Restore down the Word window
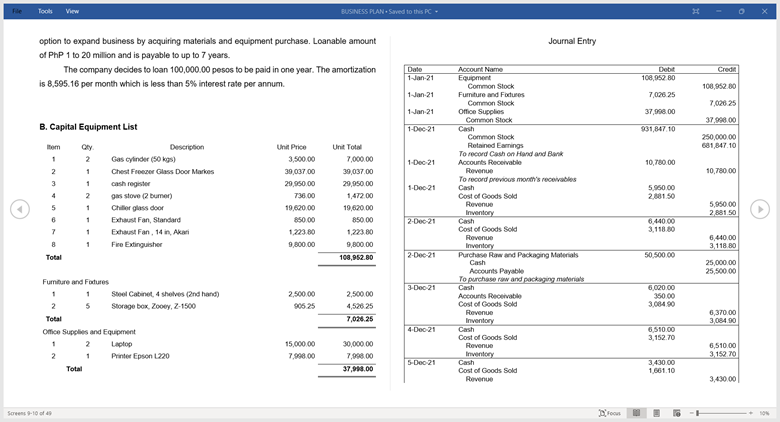The height and width of the screenshot is (422, 780). click(741, 11)
